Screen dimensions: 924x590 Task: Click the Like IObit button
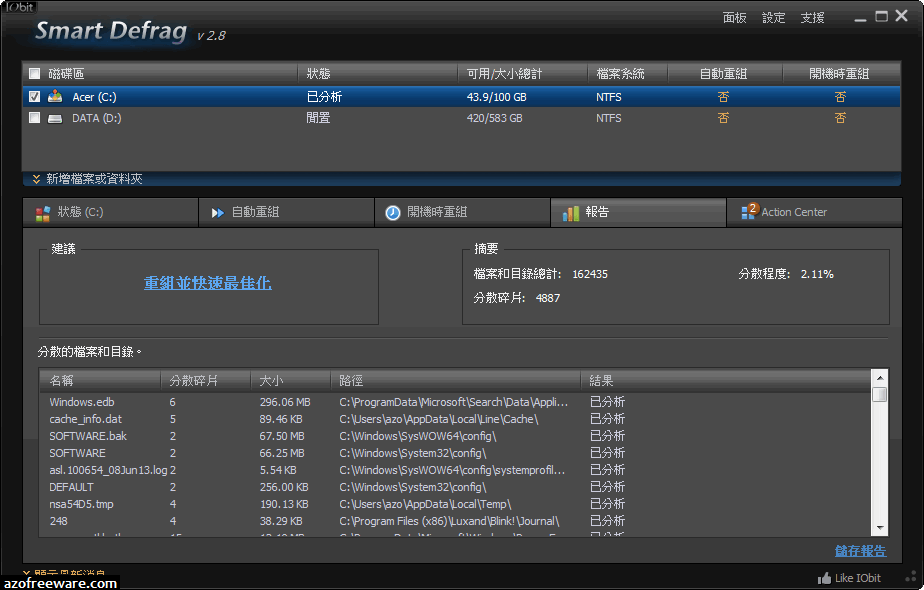(849, 578)
